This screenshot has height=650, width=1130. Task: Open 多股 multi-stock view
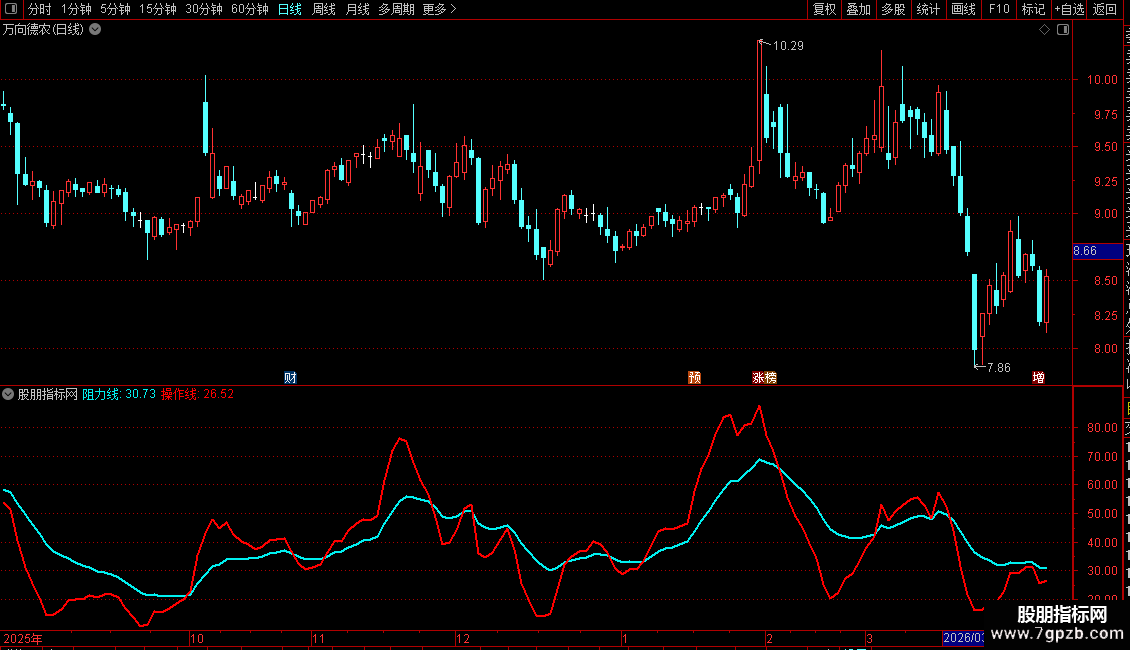point(893,9)
